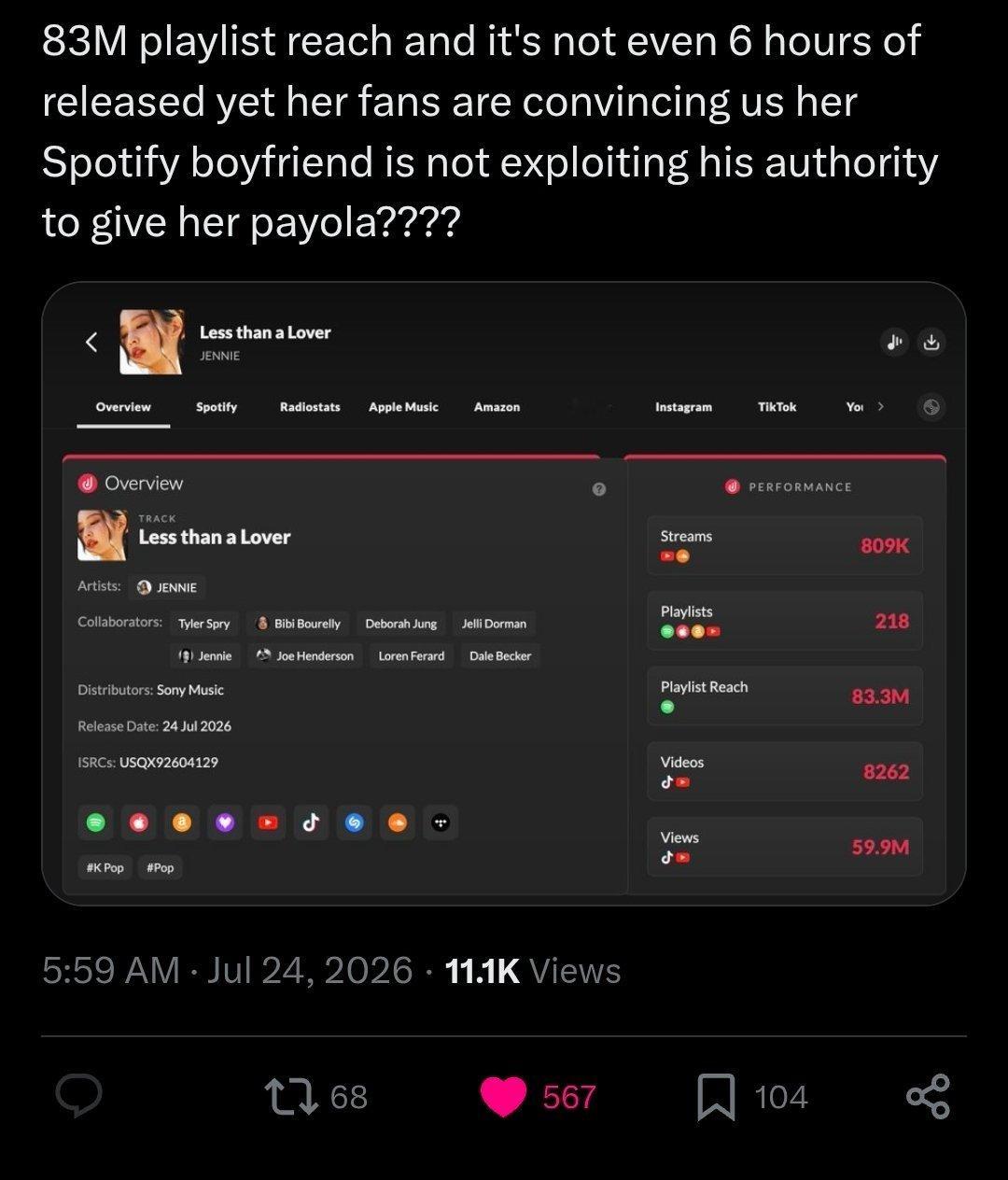Tap the reply comment bubble icon
This screenshot has height=1180, width=1008.
coord(78,1097)
